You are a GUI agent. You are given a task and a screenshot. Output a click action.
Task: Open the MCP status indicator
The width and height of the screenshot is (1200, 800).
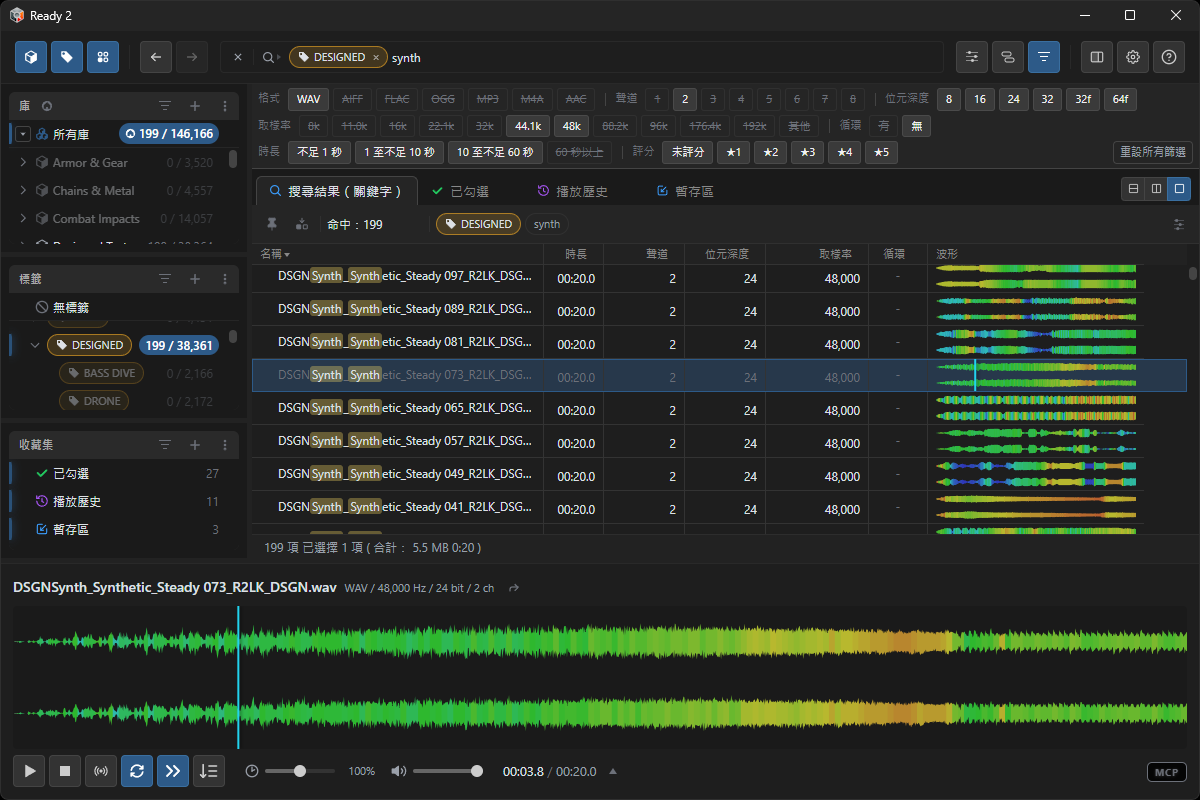tap(1166, 772)
